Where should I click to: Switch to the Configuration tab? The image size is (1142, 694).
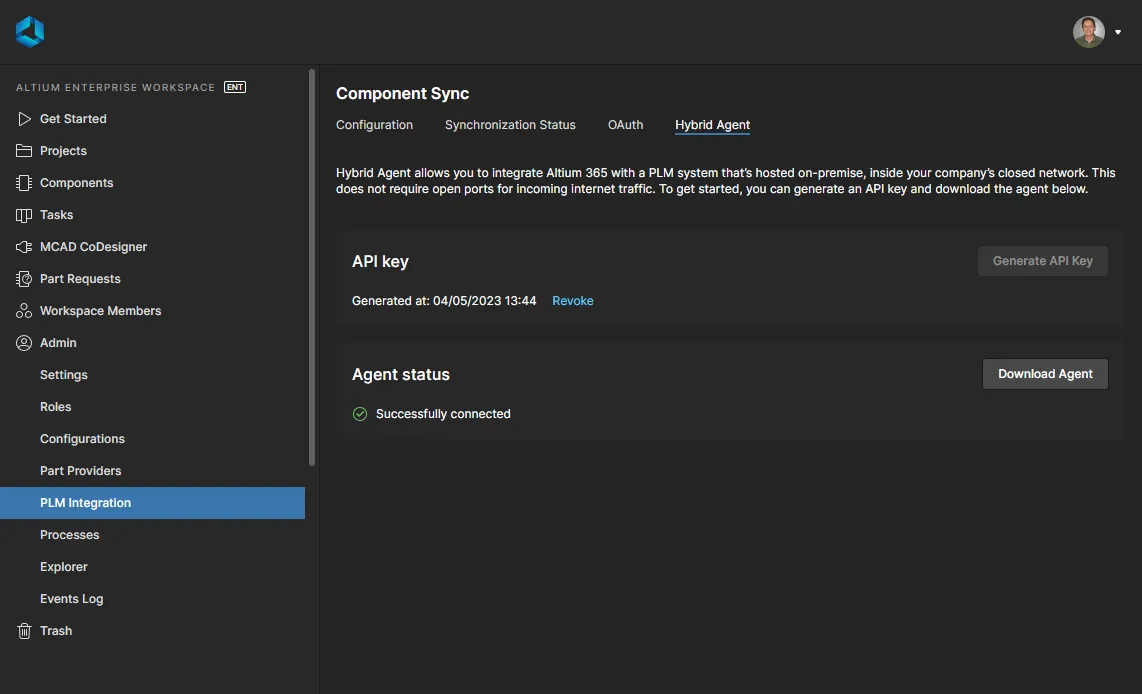click(x=374, y=125)
